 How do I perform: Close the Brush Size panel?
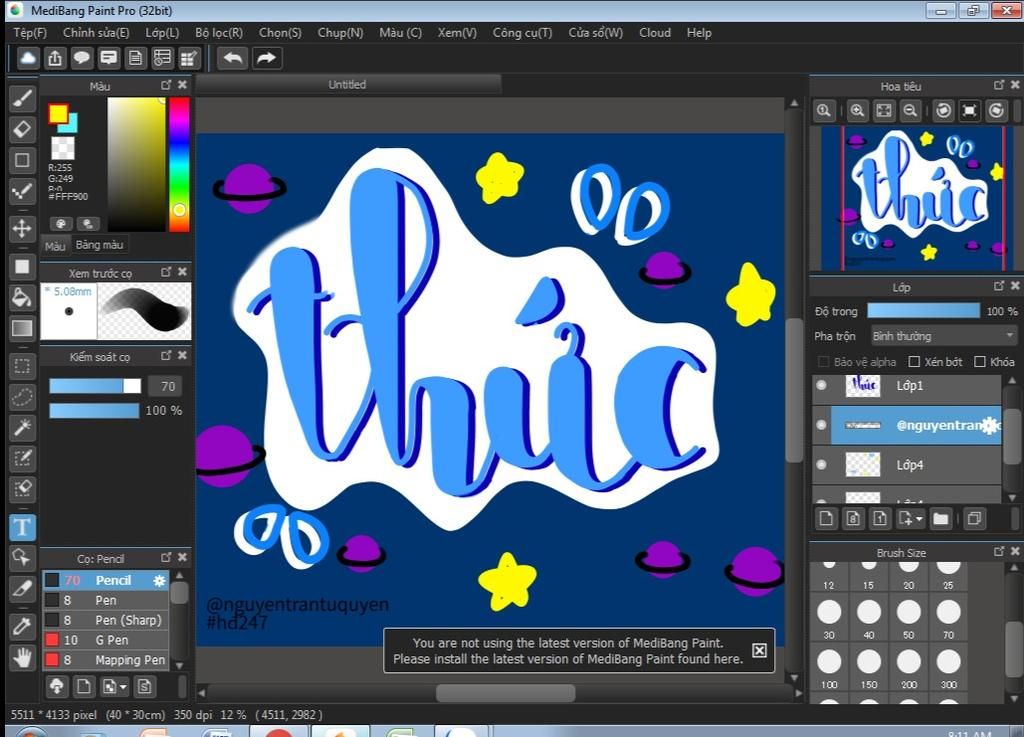(1014, 552)
